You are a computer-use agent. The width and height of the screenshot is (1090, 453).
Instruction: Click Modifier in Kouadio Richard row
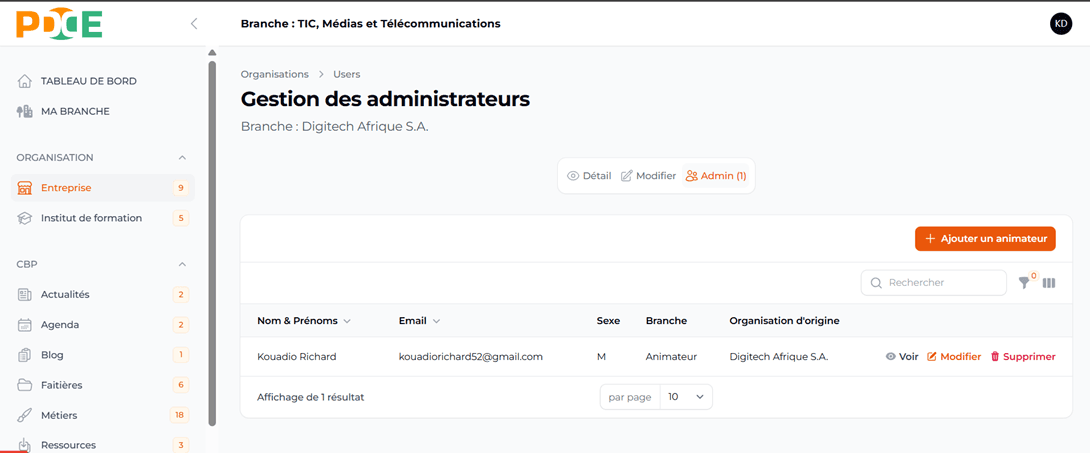954,356
